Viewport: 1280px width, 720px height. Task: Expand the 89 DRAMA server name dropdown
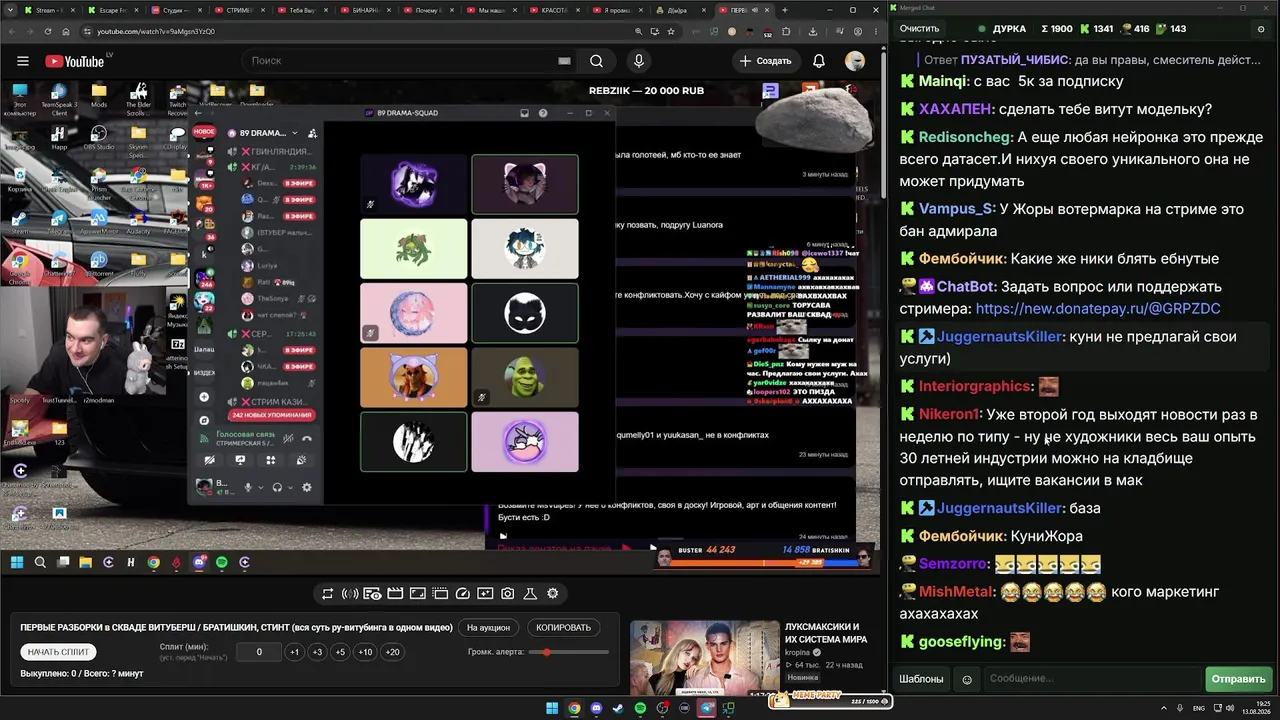295,133
